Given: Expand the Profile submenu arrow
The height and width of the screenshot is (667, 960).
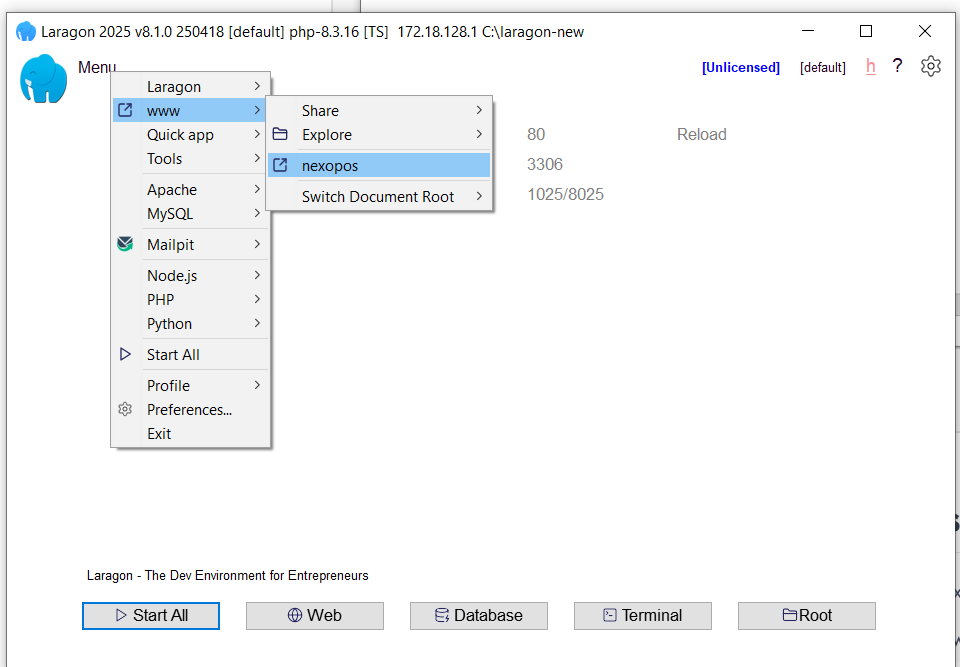Looking at the screenshot, I should (x=258, y=385).
